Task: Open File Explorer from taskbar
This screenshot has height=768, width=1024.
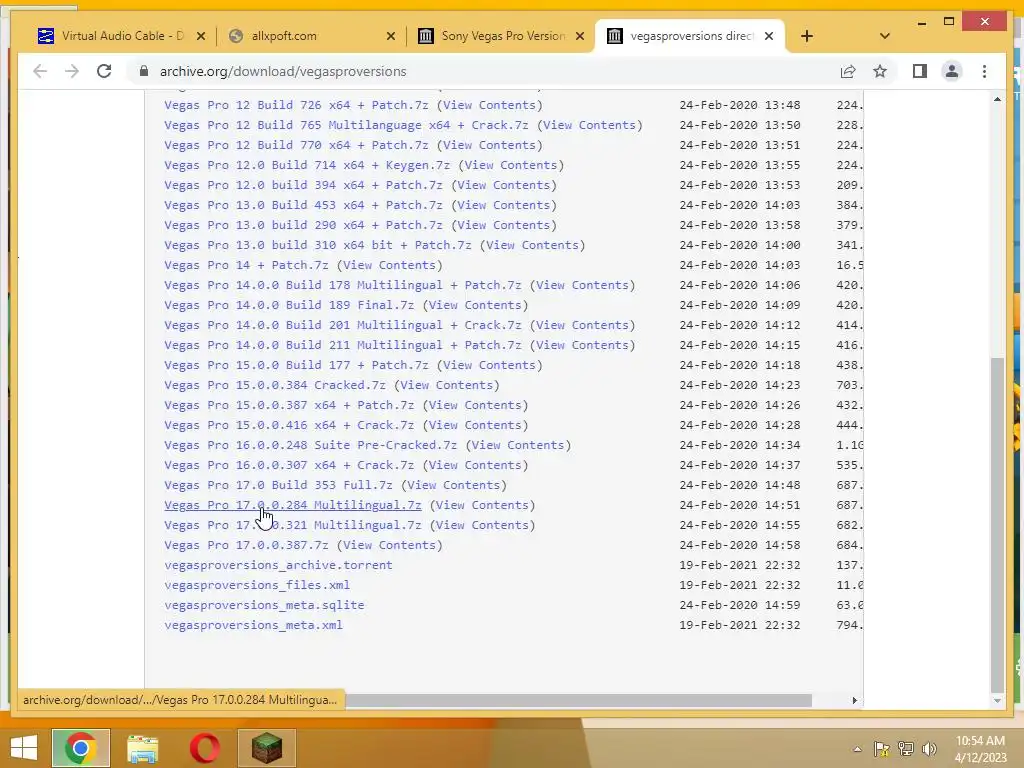Action: pyautogui.click(x=142, y=748)
